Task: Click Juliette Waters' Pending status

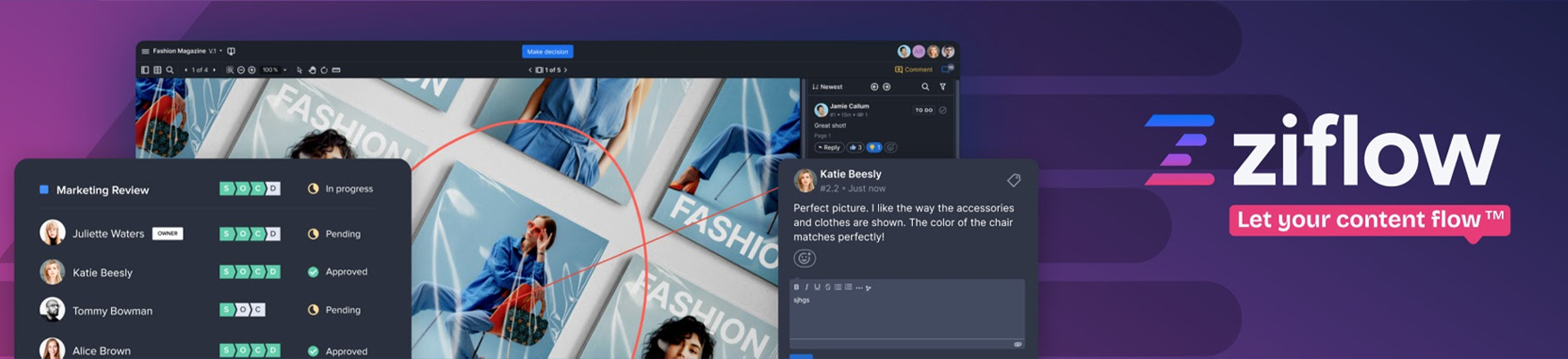Action: tap(334, 233)
